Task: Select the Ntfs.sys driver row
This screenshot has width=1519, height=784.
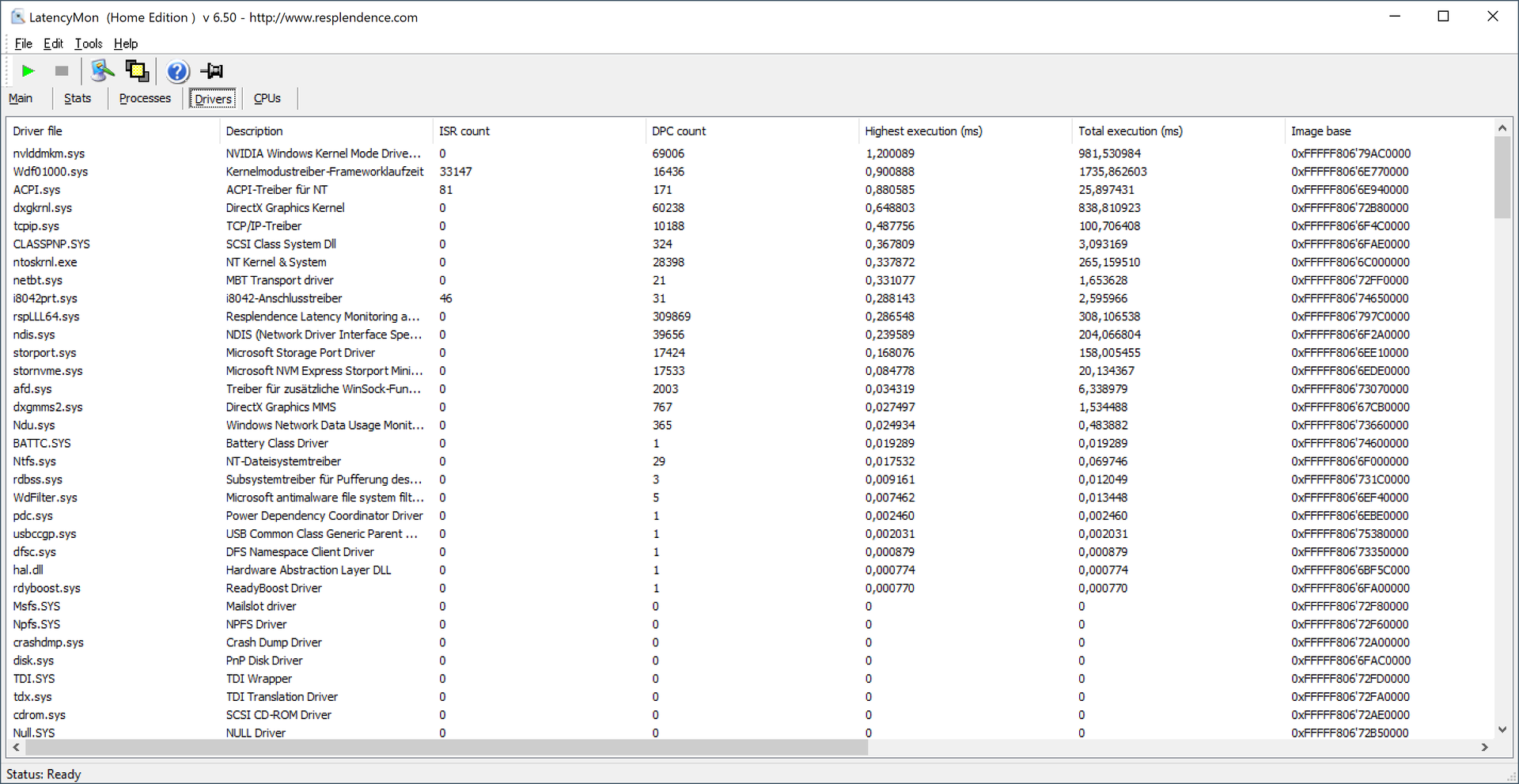Action: pos(750,462)
